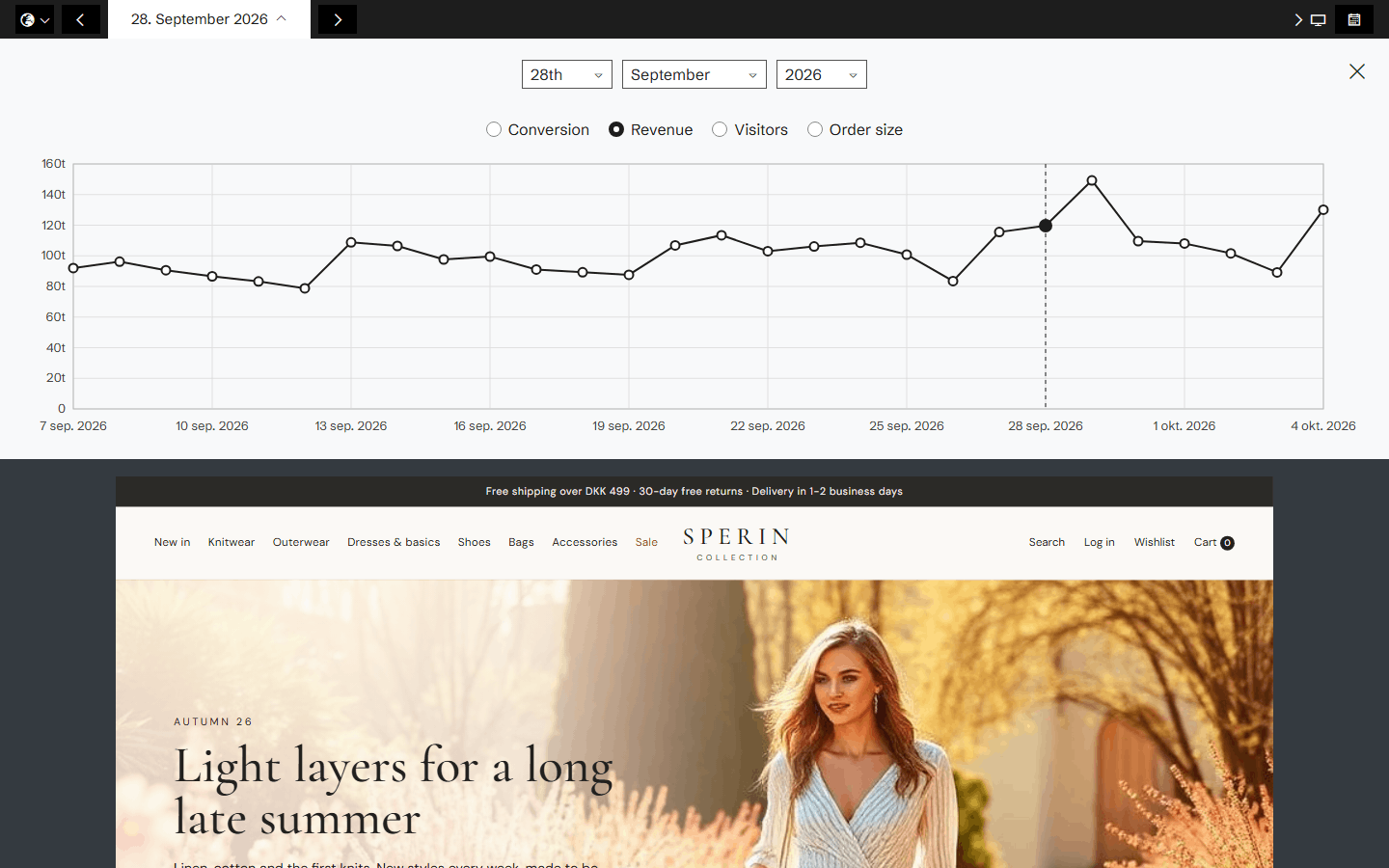Open the Dresses & basics menu
The width and height of the screenshot is (1389, 868).
[x=394, y=542]
